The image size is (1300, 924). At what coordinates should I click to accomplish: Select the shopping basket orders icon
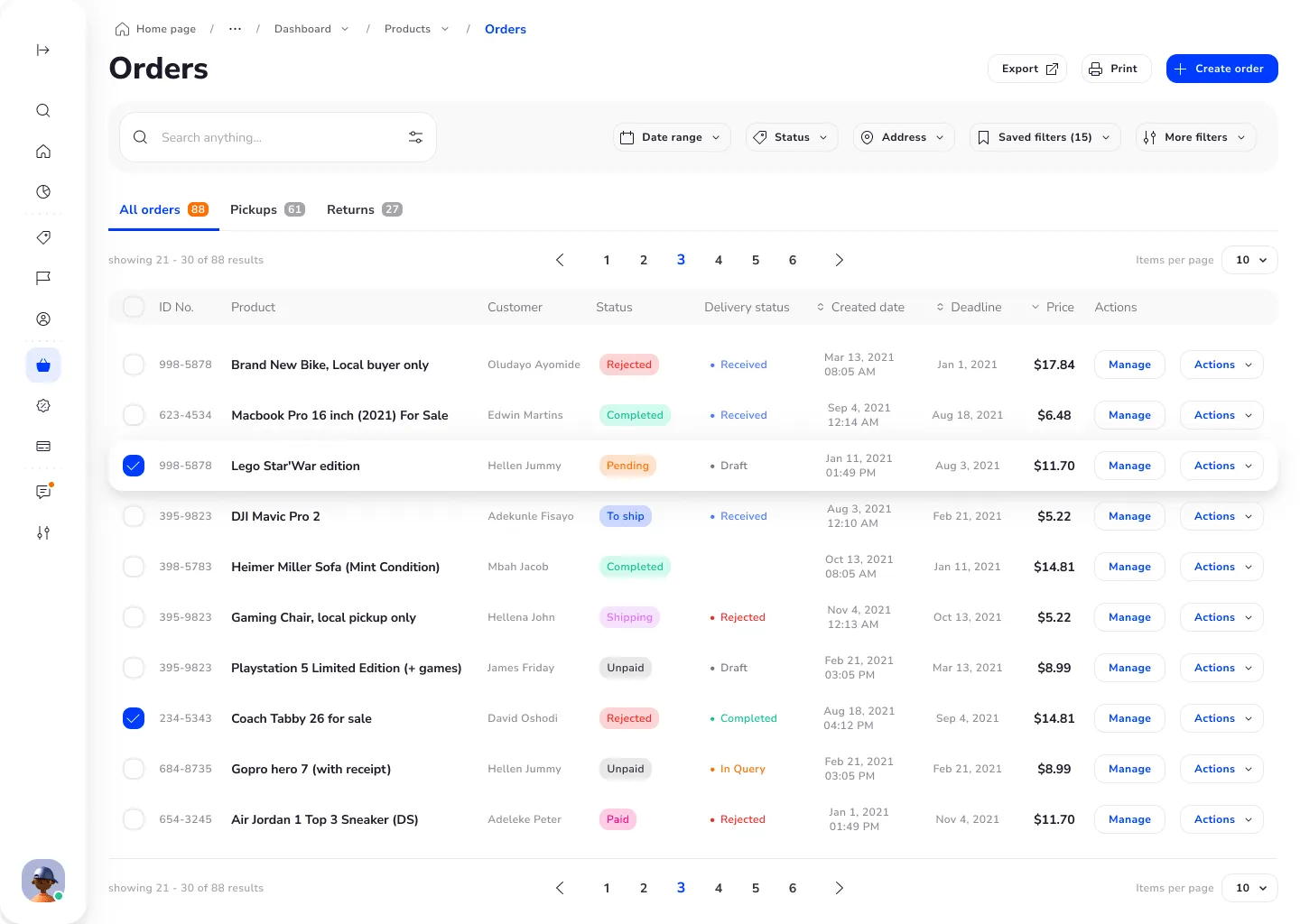pyautogui.click(x=42, y=365)
